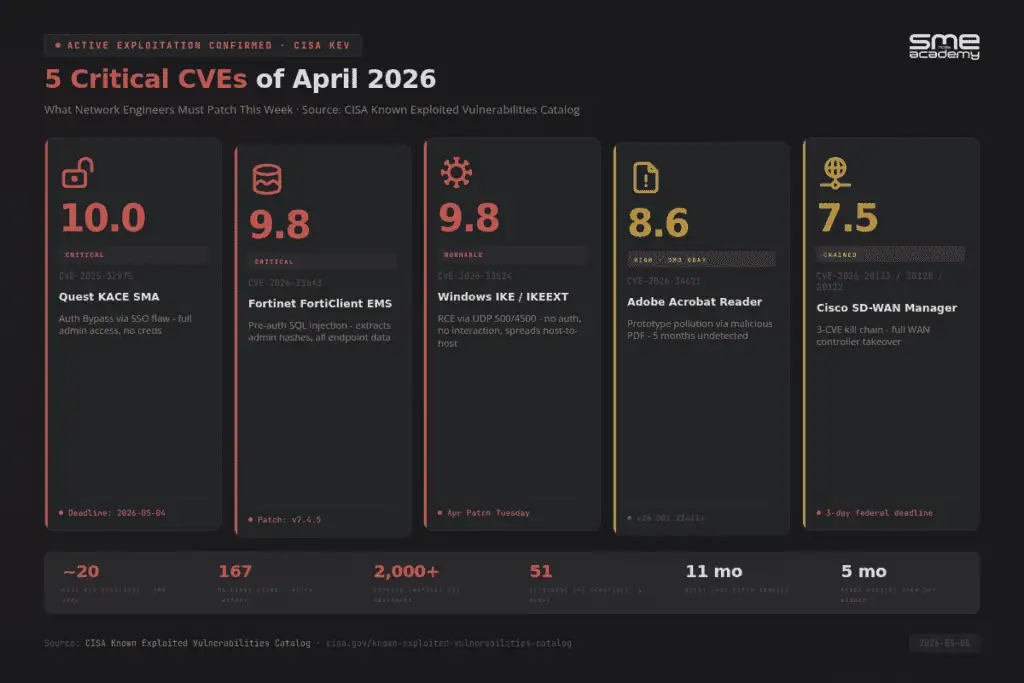Click the '5 mo' statistic
The image size is (1024, 683).
pos(863,571)
